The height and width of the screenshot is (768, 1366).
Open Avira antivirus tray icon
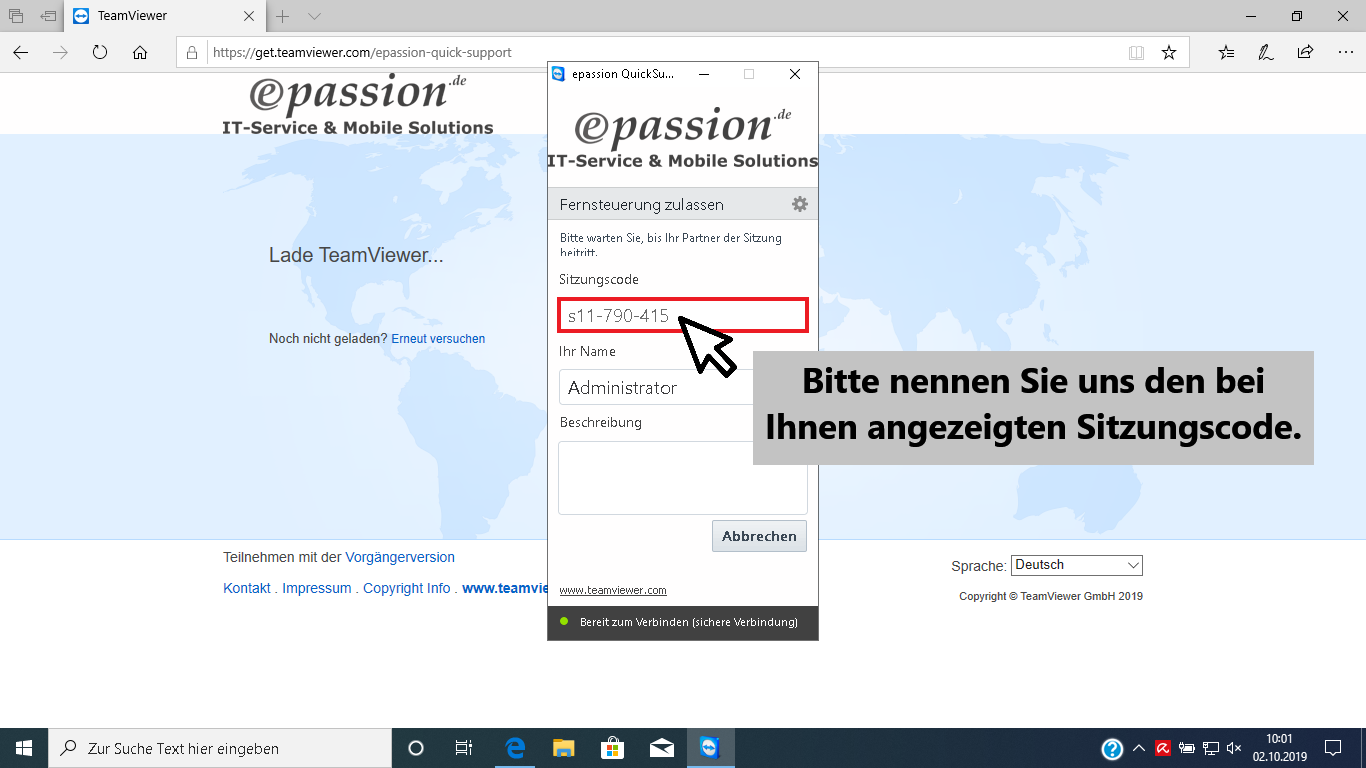point(1163,748)
